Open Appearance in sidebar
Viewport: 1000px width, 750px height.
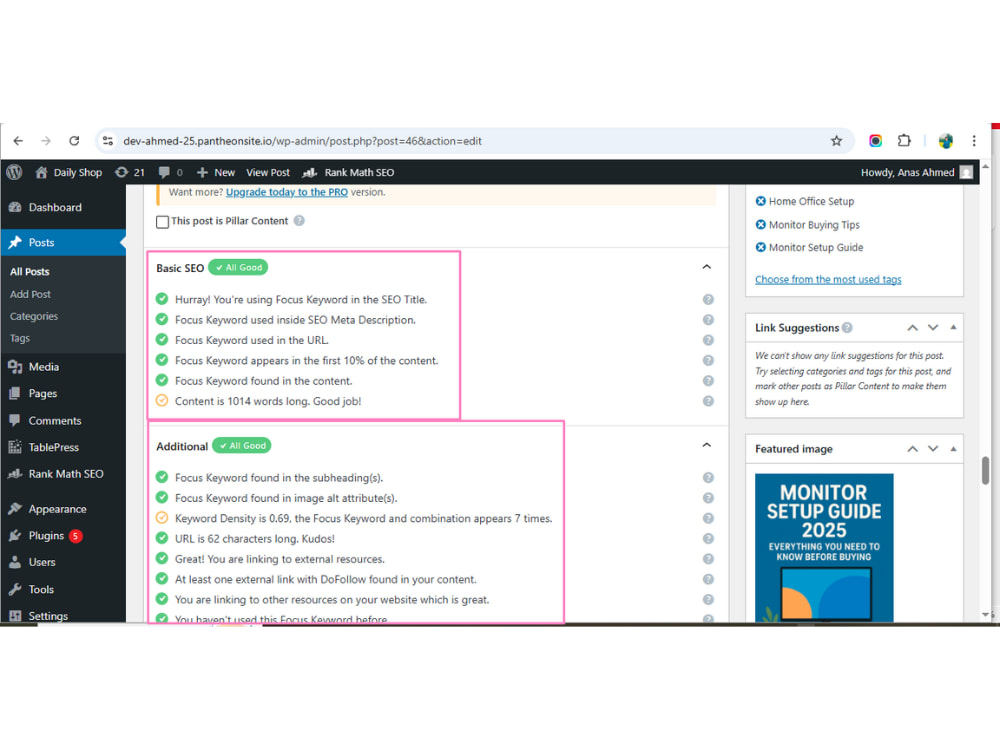tap(63, 509)
